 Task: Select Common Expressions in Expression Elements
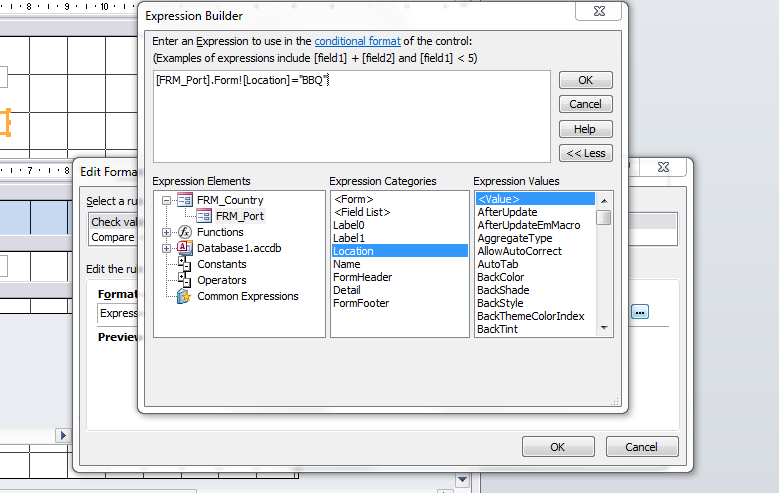point(247,296)
